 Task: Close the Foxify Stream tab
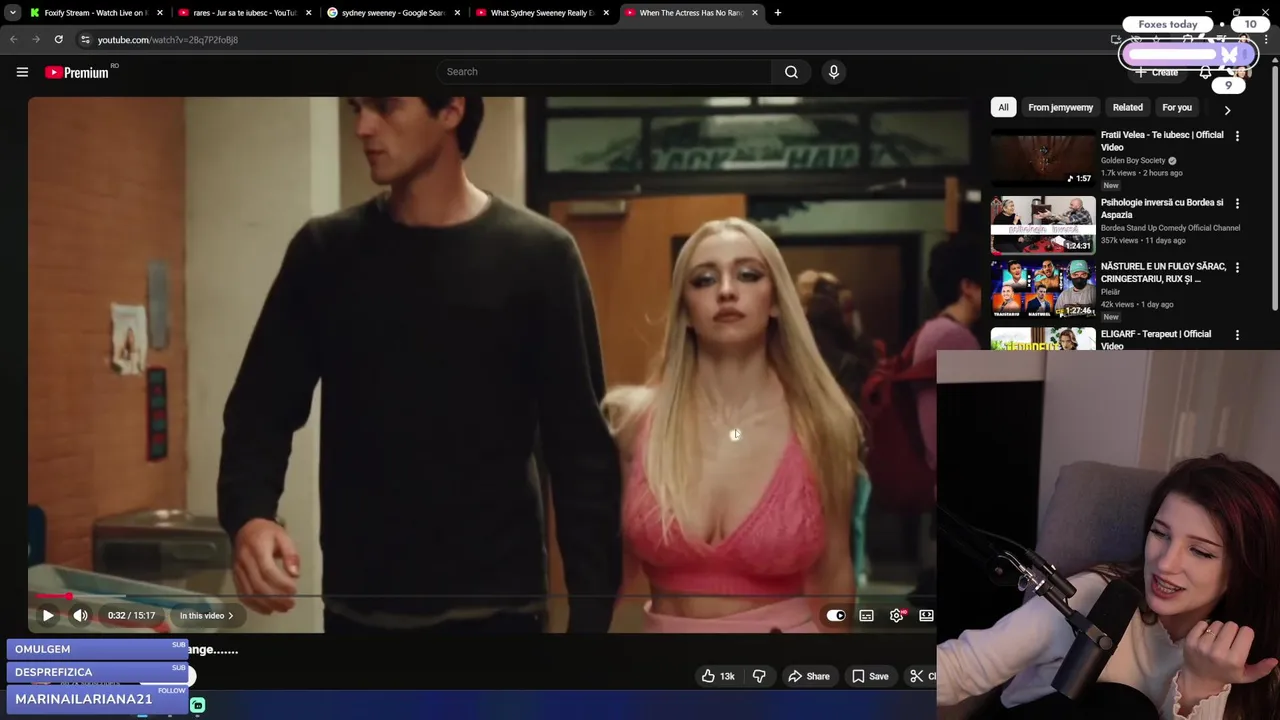(x=159, y=13)
